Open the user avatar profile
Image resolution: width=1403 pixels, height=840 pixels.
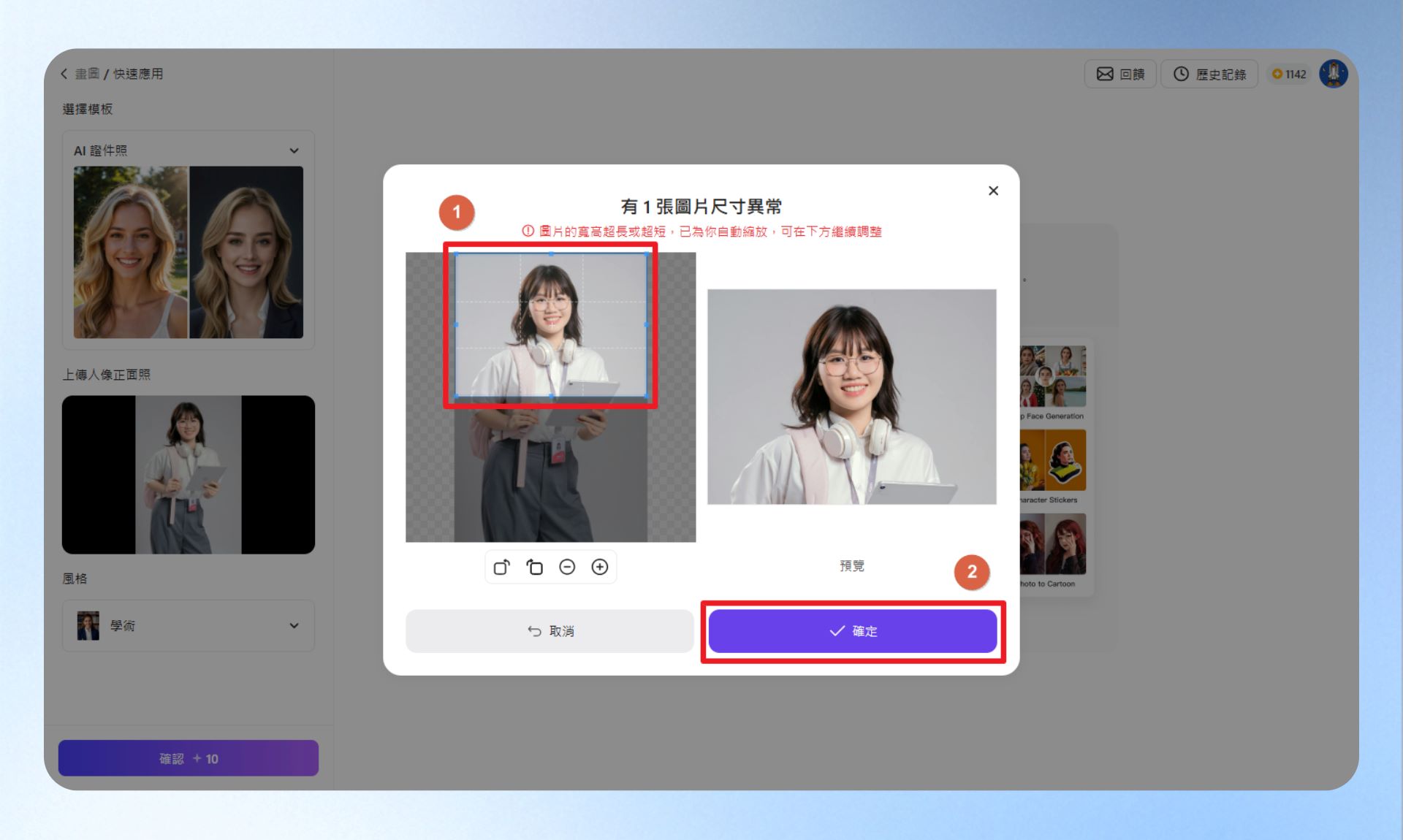(1334, 74)
